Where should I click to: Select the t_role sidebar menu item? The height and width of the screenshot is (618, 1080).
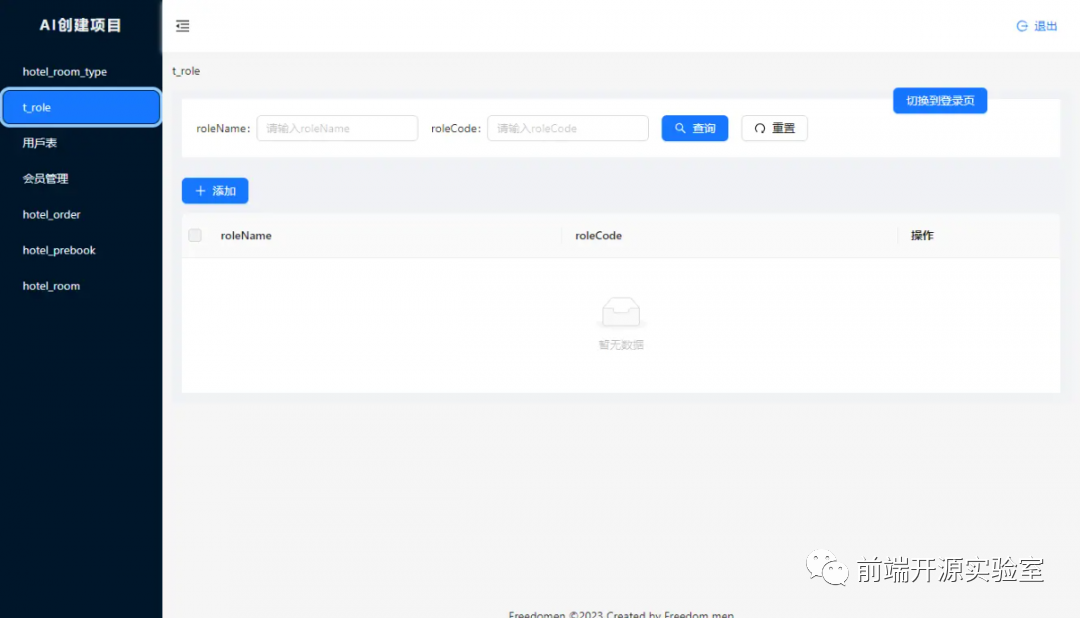pyautogui.click(x=80, y=107)
